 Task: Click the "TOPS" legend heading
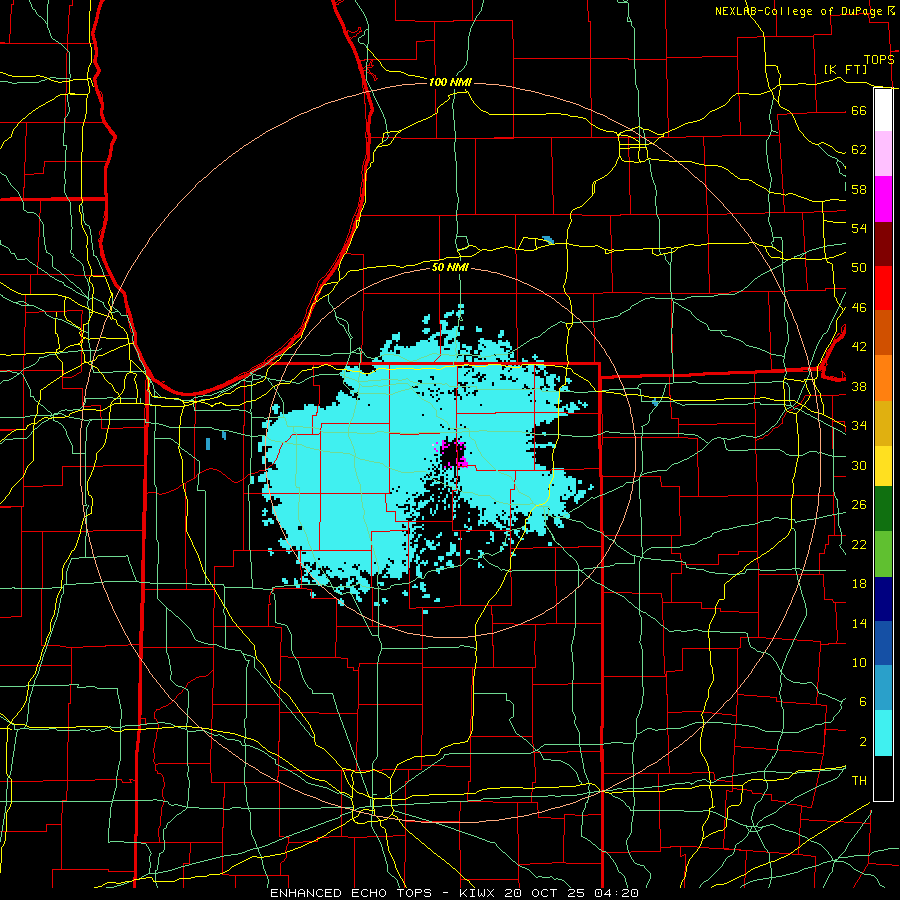[879, 60]
